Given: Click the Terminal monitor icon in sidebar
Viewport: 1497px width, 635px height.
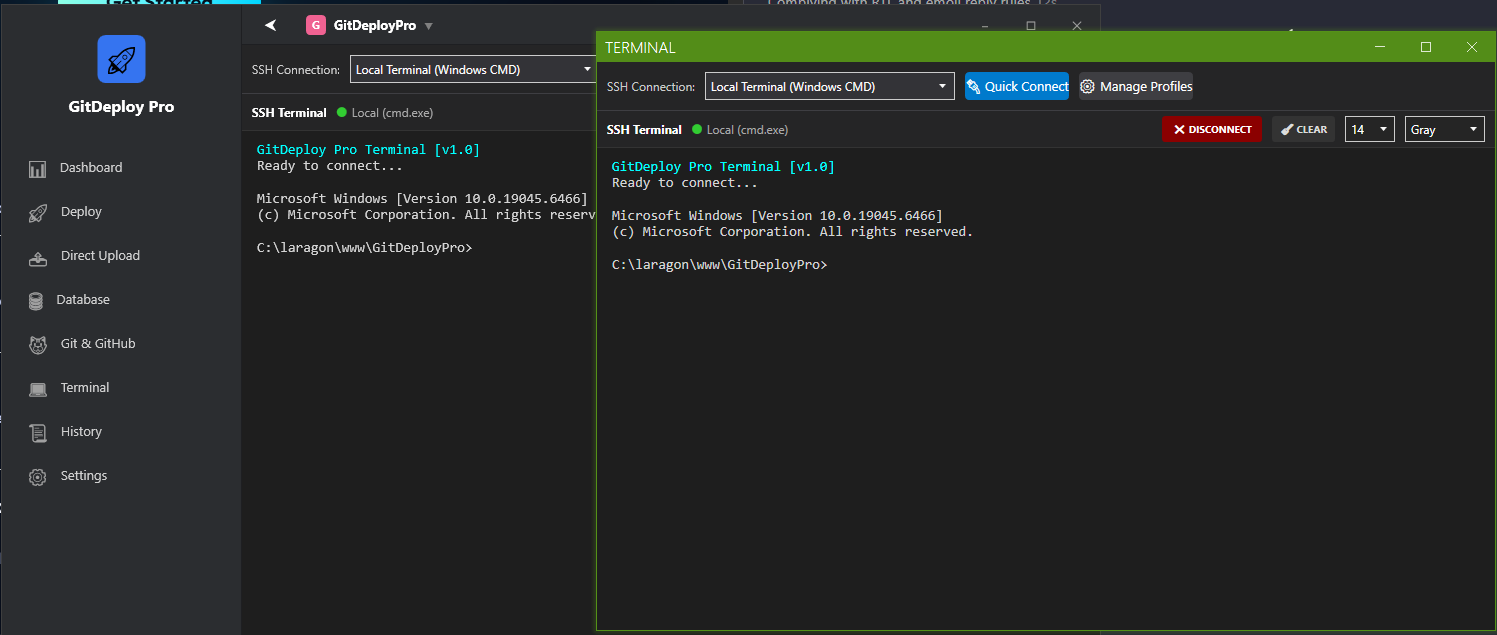Looking at the screenshot, I should pyautogui.click(x=38, y=389).
